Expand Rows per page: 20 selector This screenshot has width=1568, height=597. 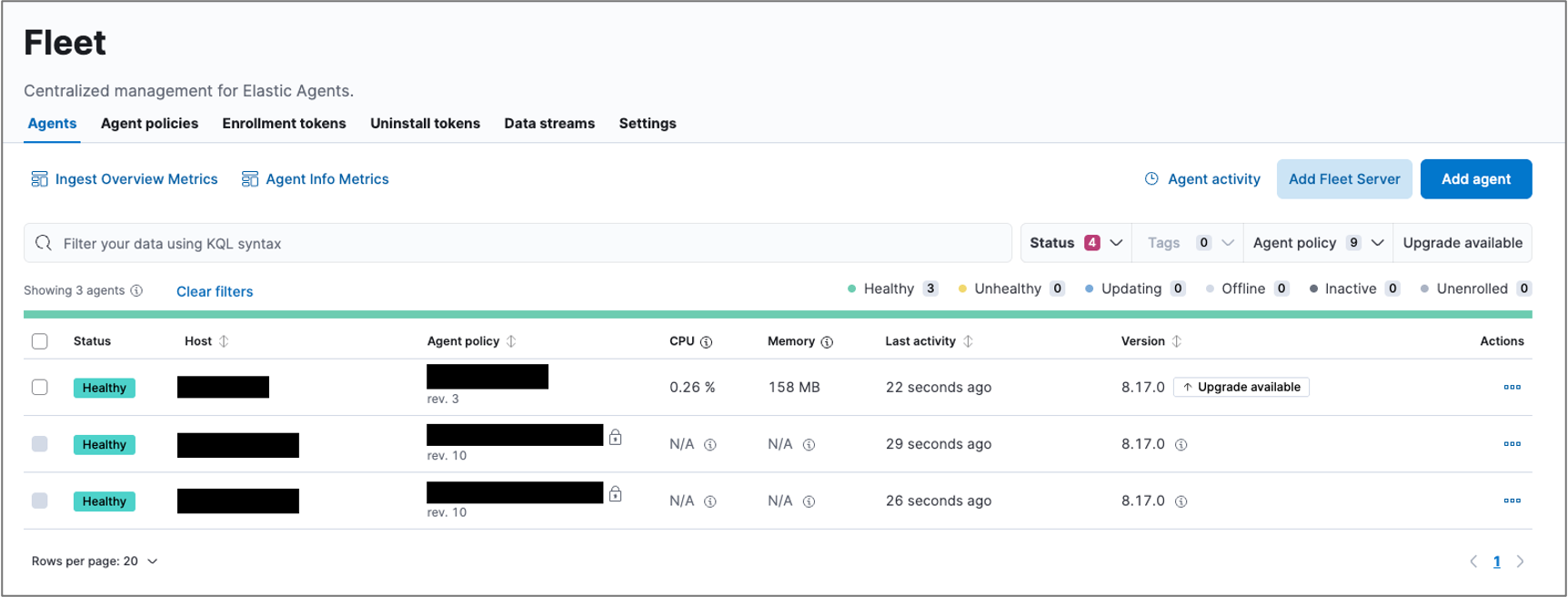(x=95, y=562)
